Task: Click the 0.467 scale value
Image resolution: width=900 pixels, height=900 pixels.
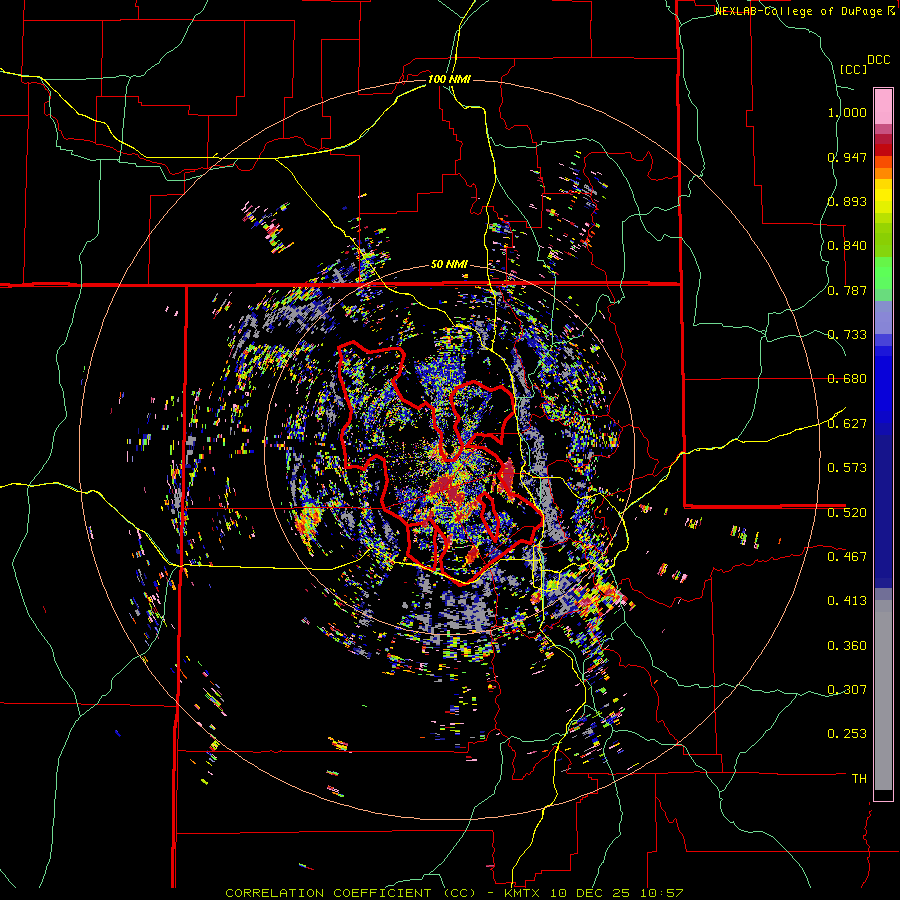Action: tap(847, 557)
